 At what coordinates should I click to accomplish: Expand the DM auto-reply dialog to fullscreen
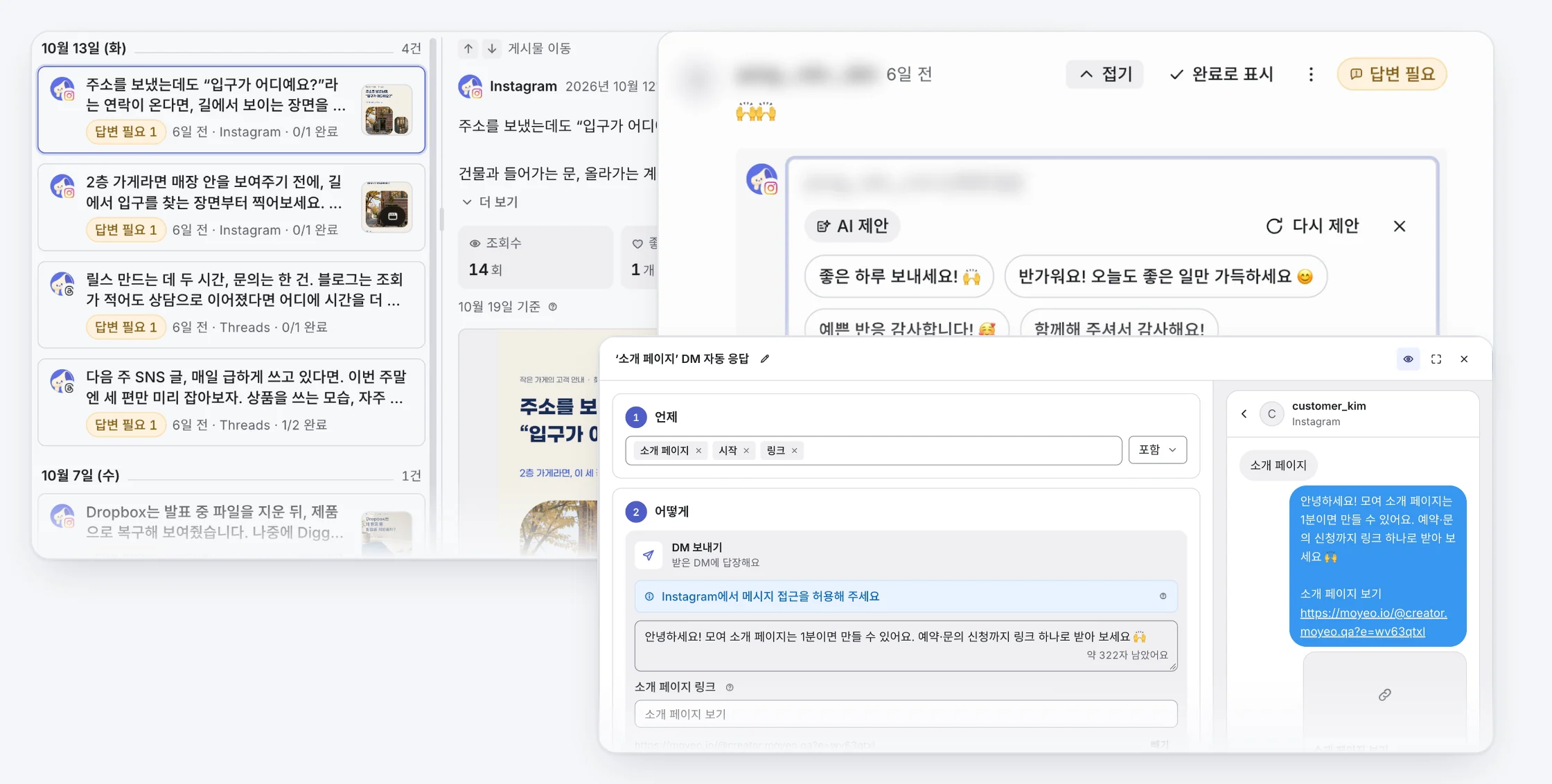(1436, 359)
